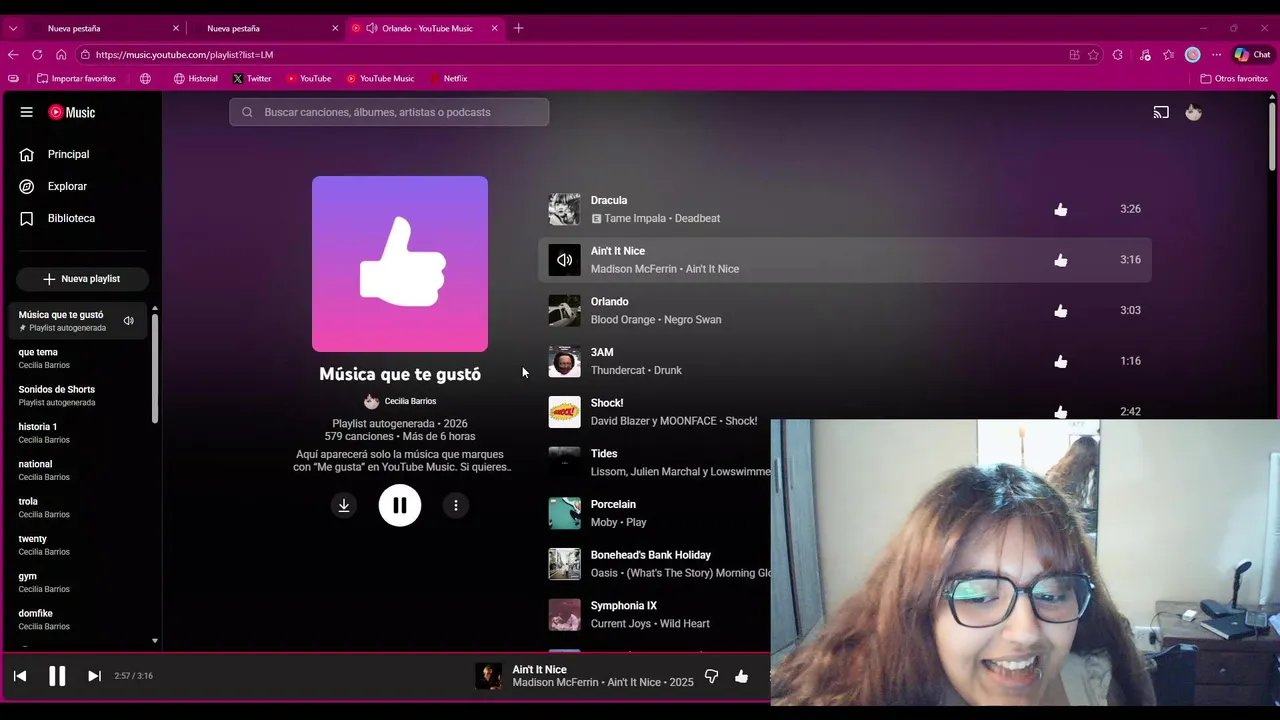Skip to previous track
The width and height of the screenshot is (1280, 720).
click(20, 676)
